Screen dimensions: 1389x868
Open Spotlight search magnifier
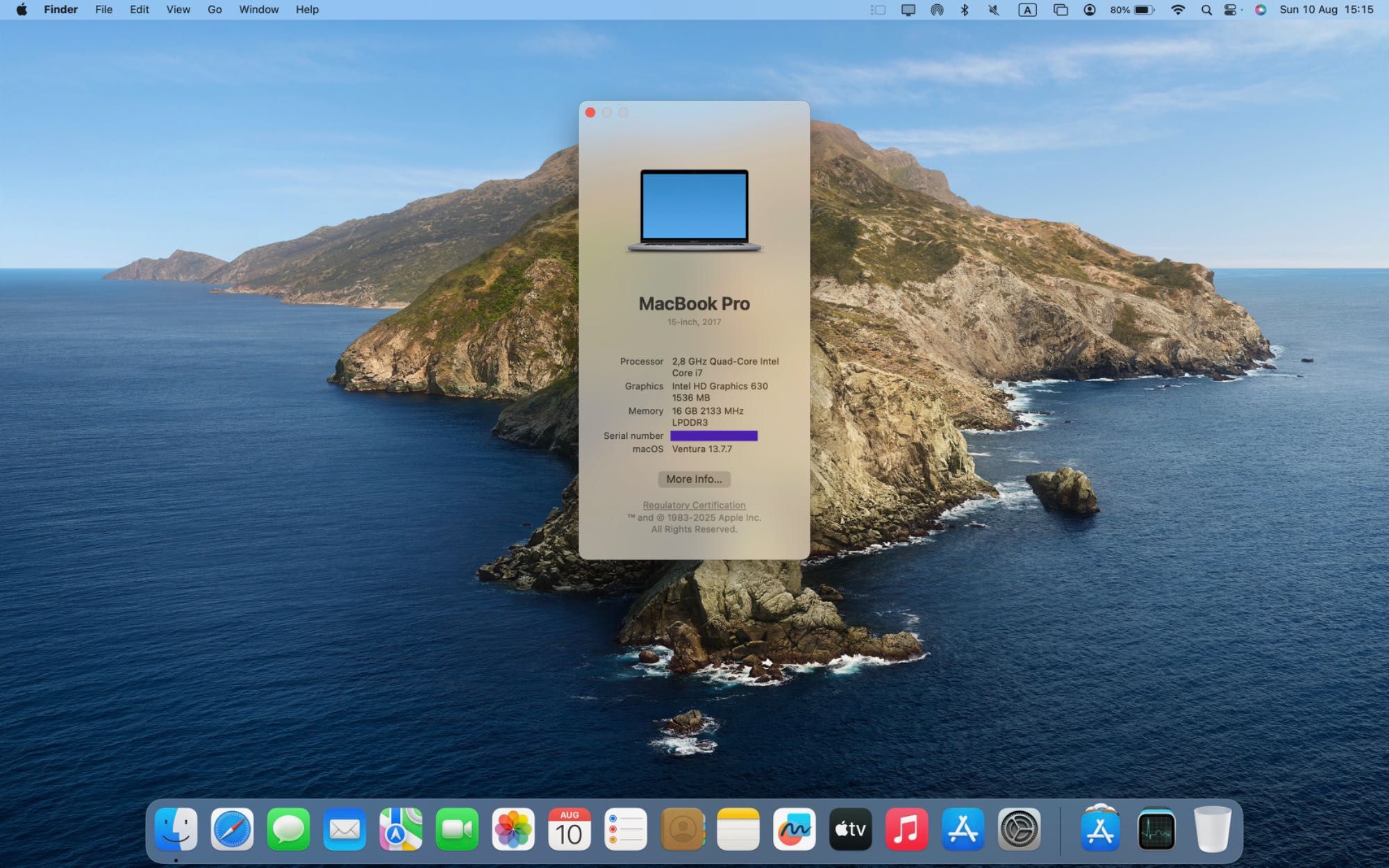pyautogui.click(x=1206, y=10)
